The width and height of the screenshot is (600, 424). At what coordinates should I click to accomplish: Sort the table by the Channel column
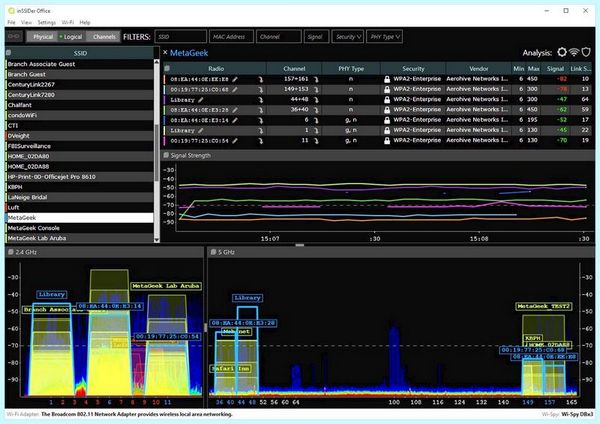click(294, 68)
